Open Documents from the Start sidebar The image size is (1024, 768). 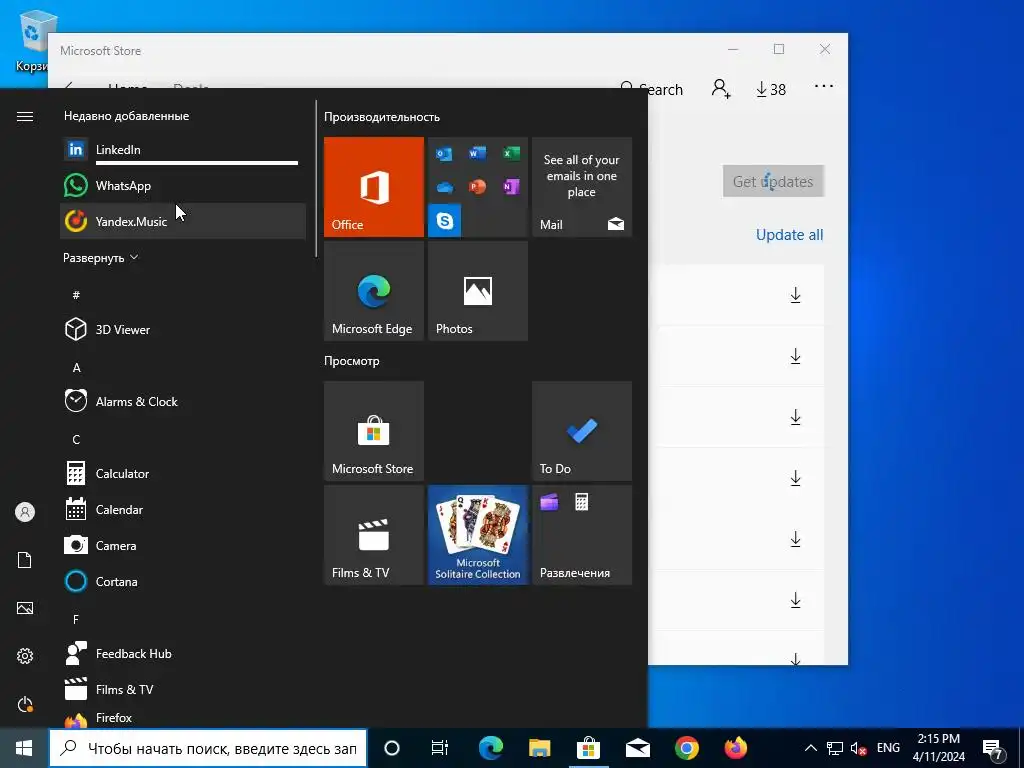25,560
